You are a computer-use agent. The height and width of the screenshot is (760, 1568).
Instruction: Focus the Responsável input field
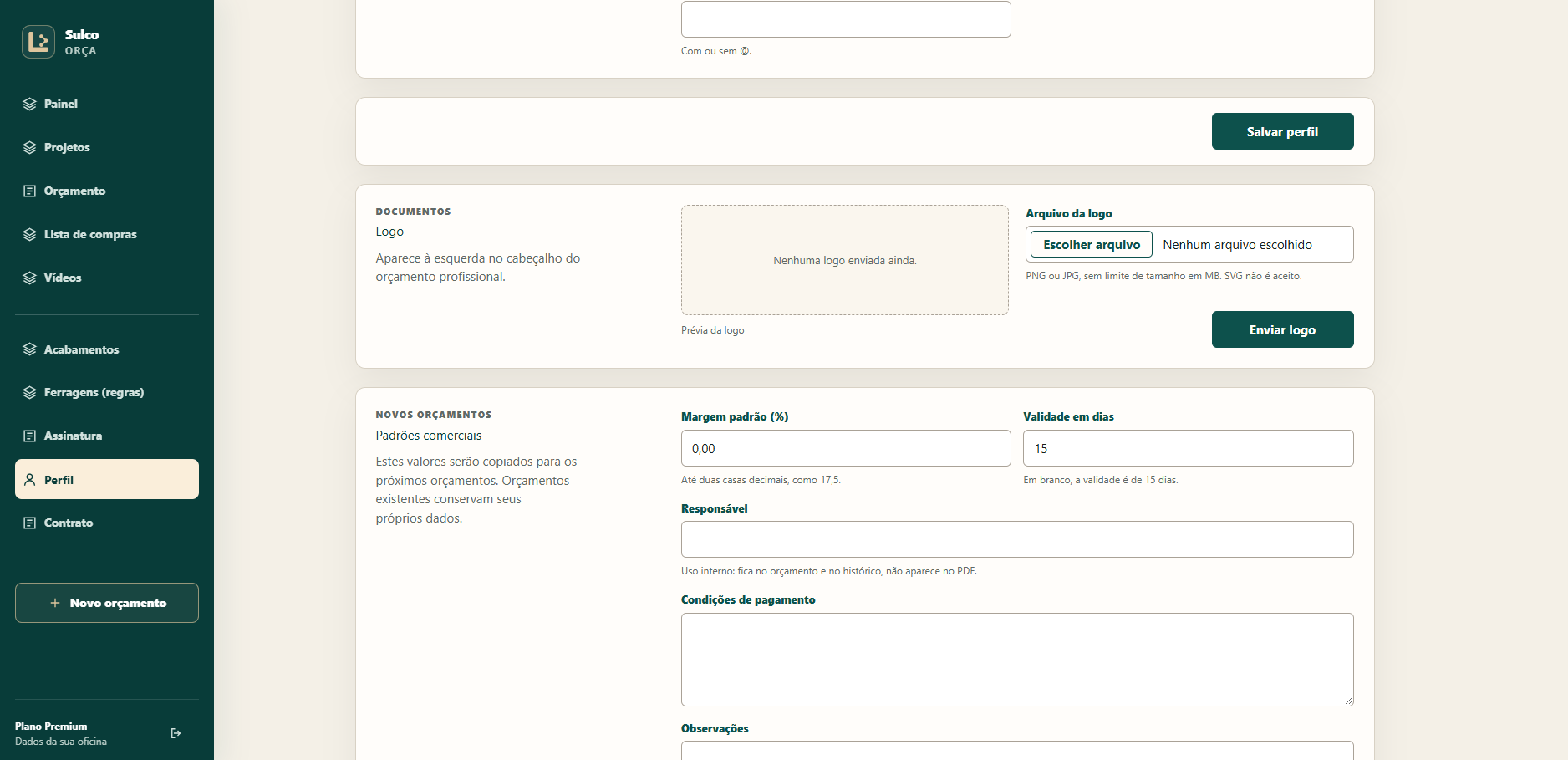point(1017,539)
